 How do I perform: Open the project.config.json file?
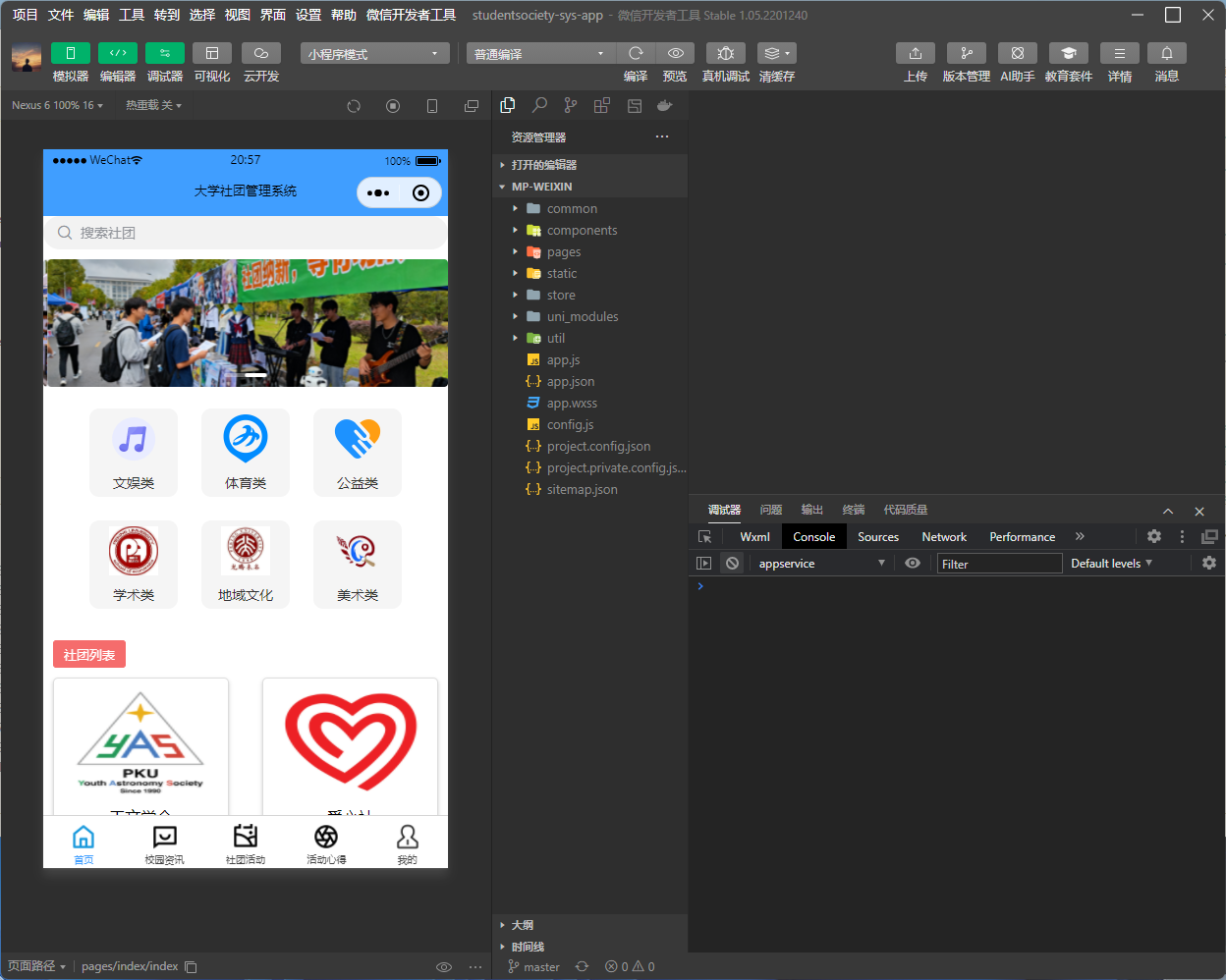(589, 446)
